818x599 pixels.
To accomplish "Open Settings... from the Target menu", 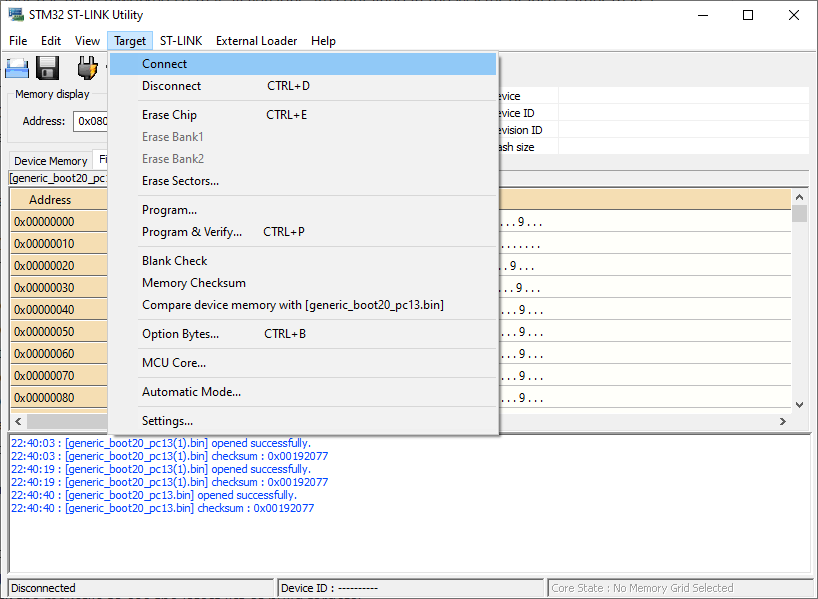I will 303,421.
